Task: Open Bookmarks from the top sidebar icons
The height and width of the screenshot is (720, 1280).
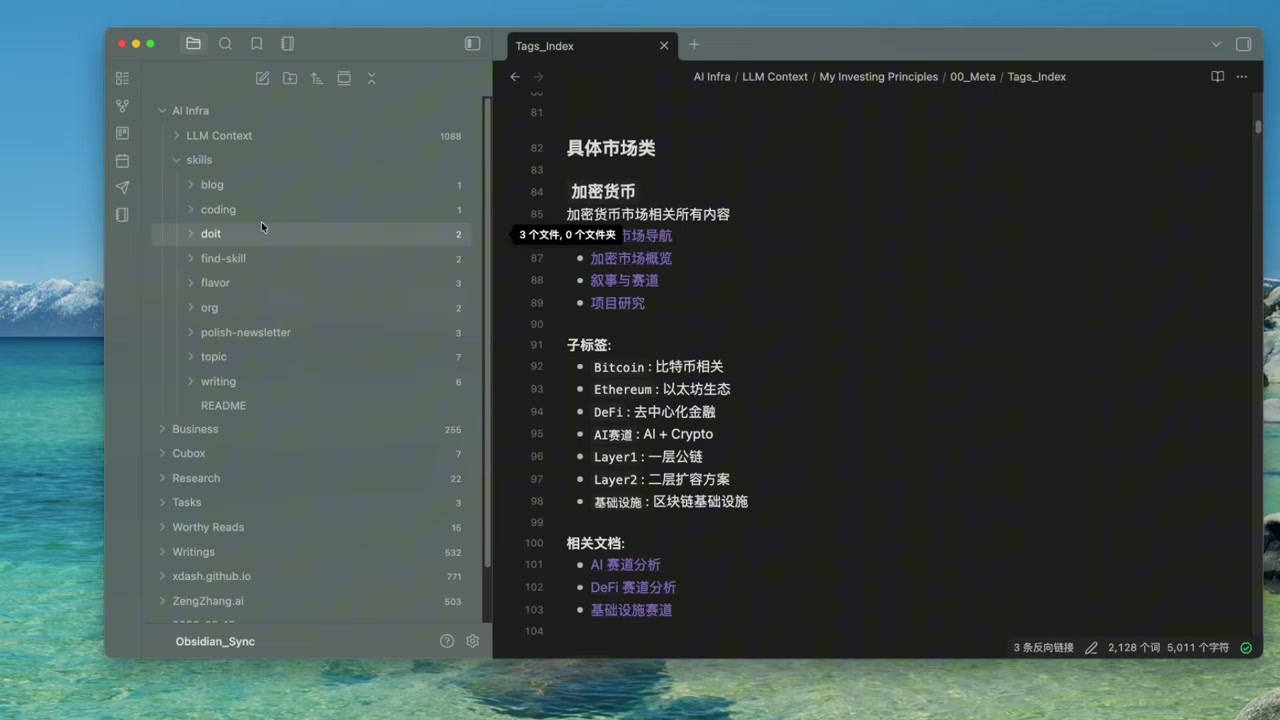Action: 256,43
